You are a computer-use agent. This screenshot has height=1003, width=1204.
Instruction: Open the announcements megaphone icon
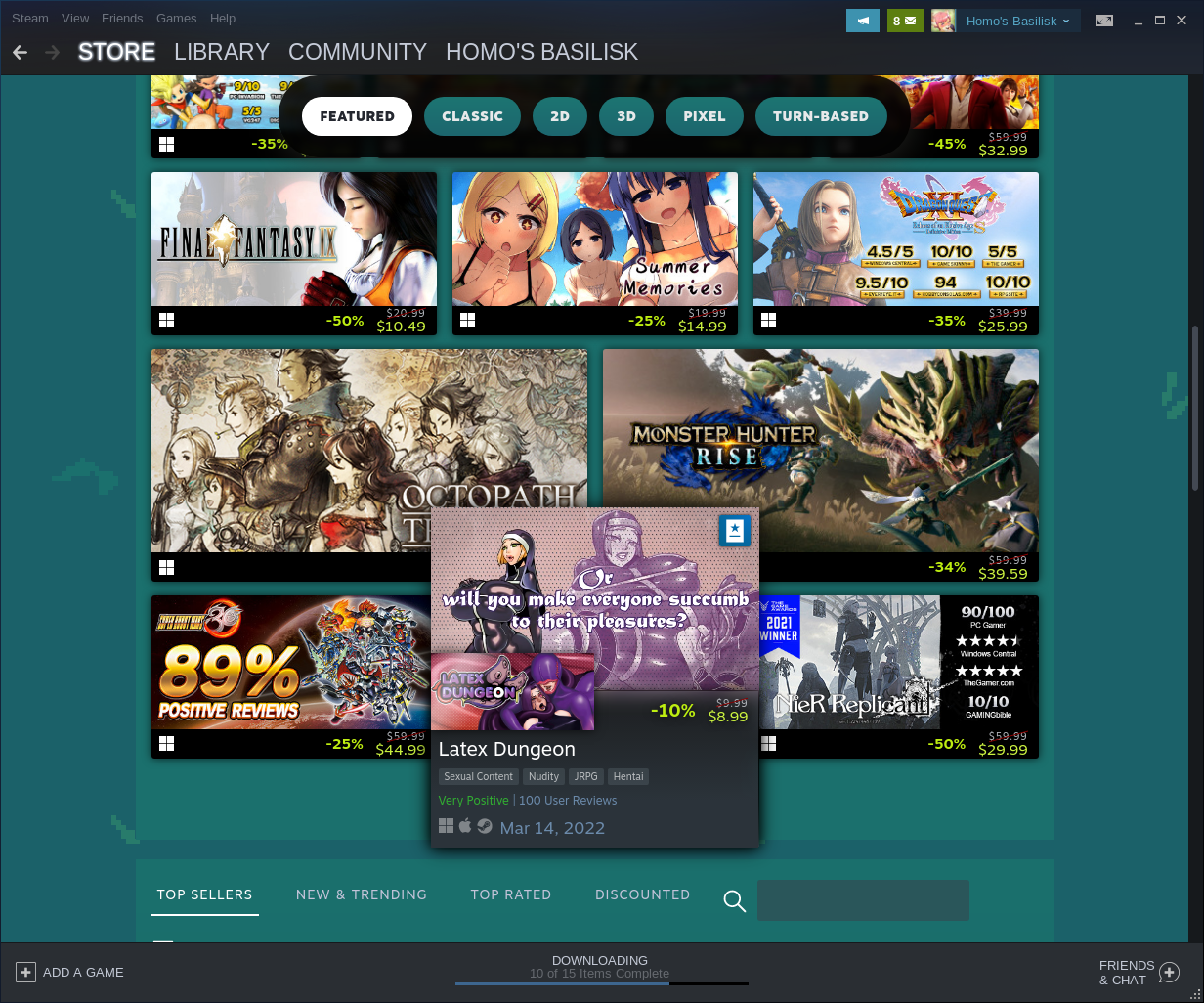pyautogui.click(x=863, y=21)
